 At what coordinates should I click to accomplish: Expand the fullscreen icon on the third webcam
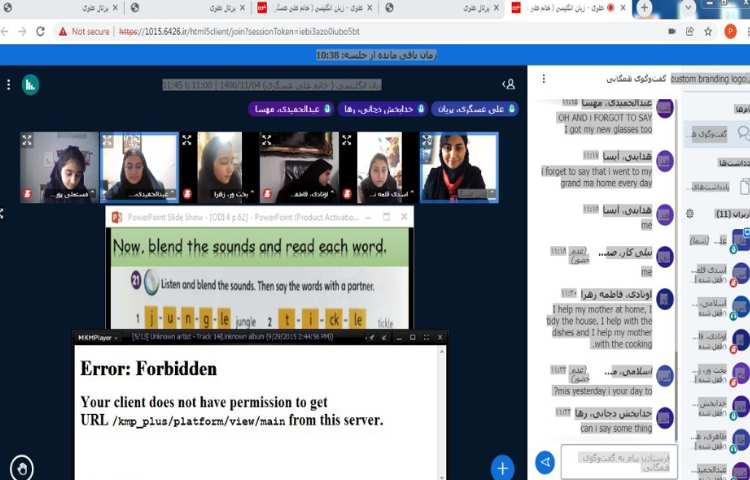(x=187, y=140)
